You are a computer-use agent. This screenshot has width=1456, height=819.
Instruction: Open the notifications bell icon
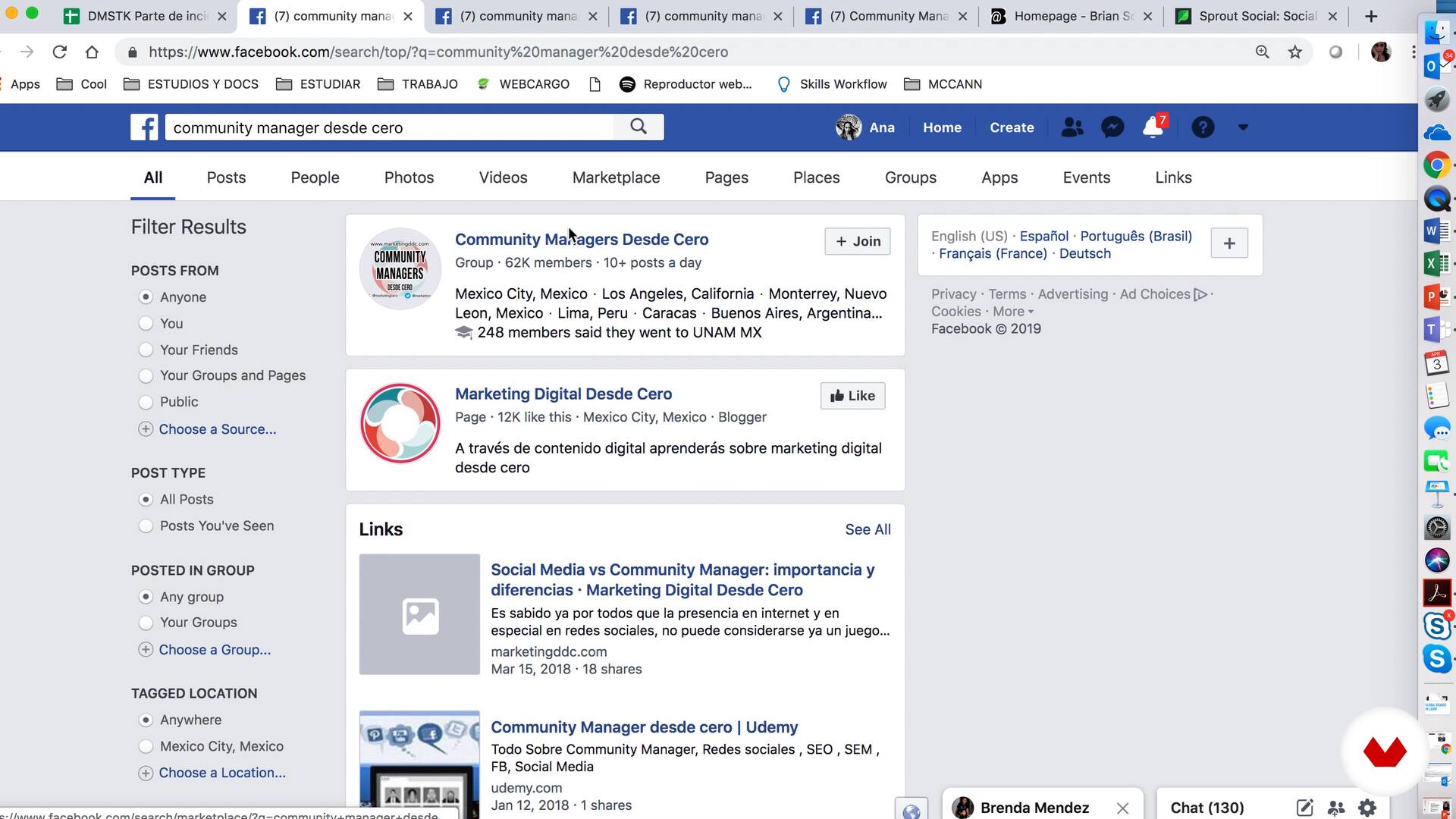coord(1153,127)
